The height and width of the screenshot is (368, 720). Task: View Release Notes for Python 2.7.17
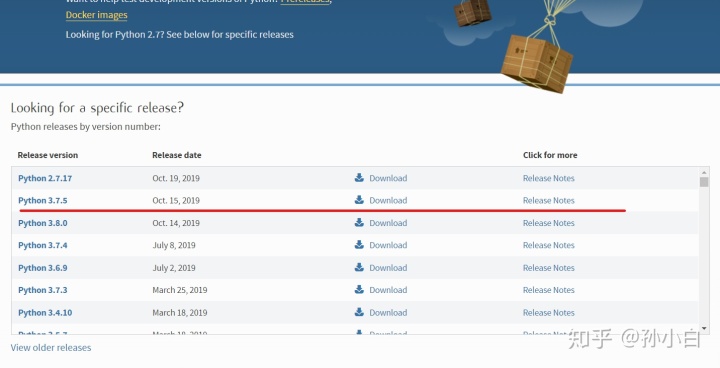(549, 178)
